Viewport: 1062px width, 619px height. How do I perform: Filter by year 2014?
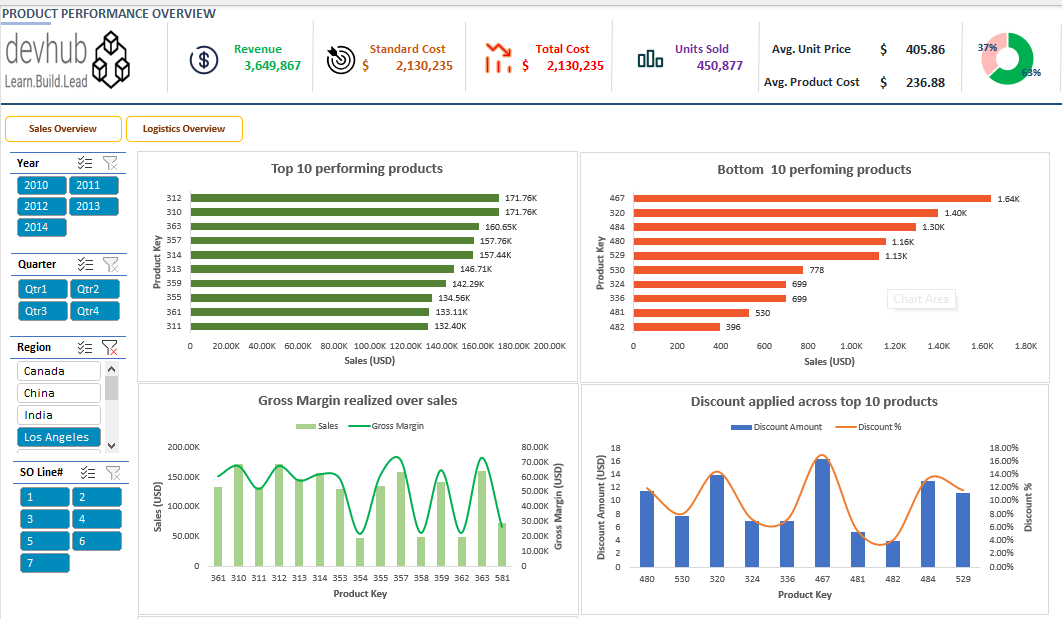(x=41, y=227)
